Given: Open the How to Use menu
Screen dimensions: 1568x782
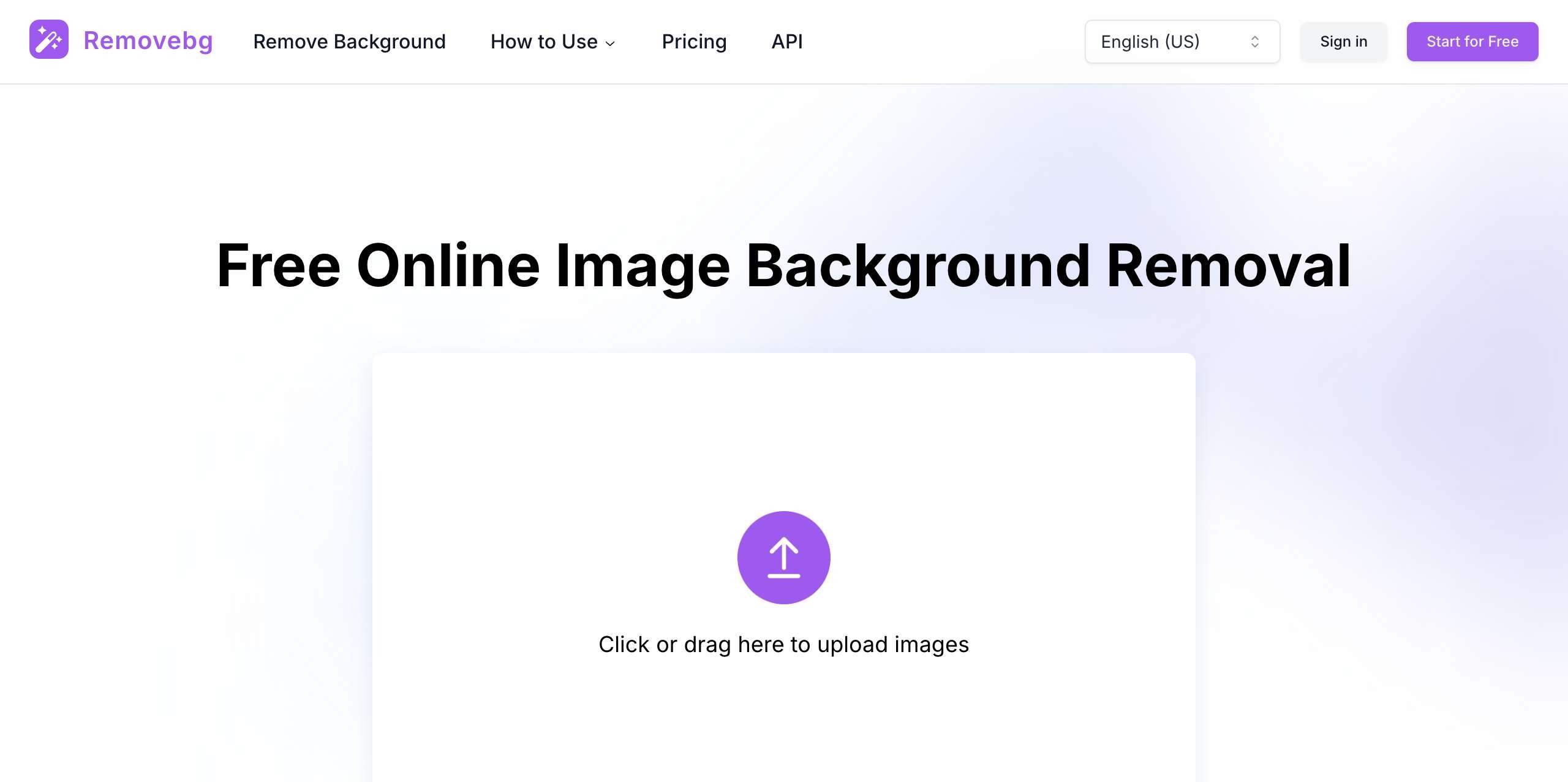Looking at the screenshot, I should pyautogui.click(x=544, y=42).
